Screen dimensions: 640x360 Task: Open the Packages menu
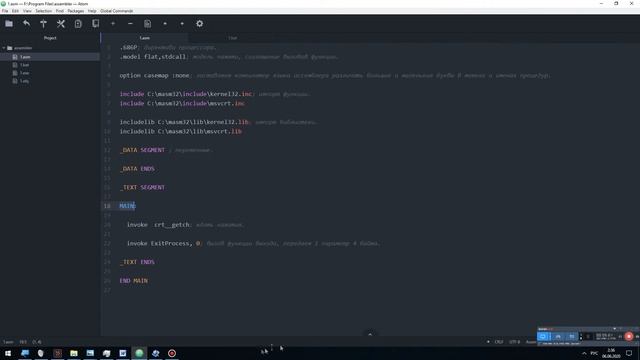[x=76, y=11]
